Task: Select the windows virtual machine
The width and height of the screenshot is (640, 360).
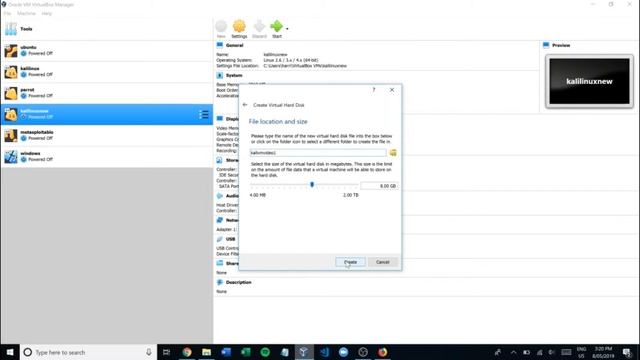Action: coord(106,157)
